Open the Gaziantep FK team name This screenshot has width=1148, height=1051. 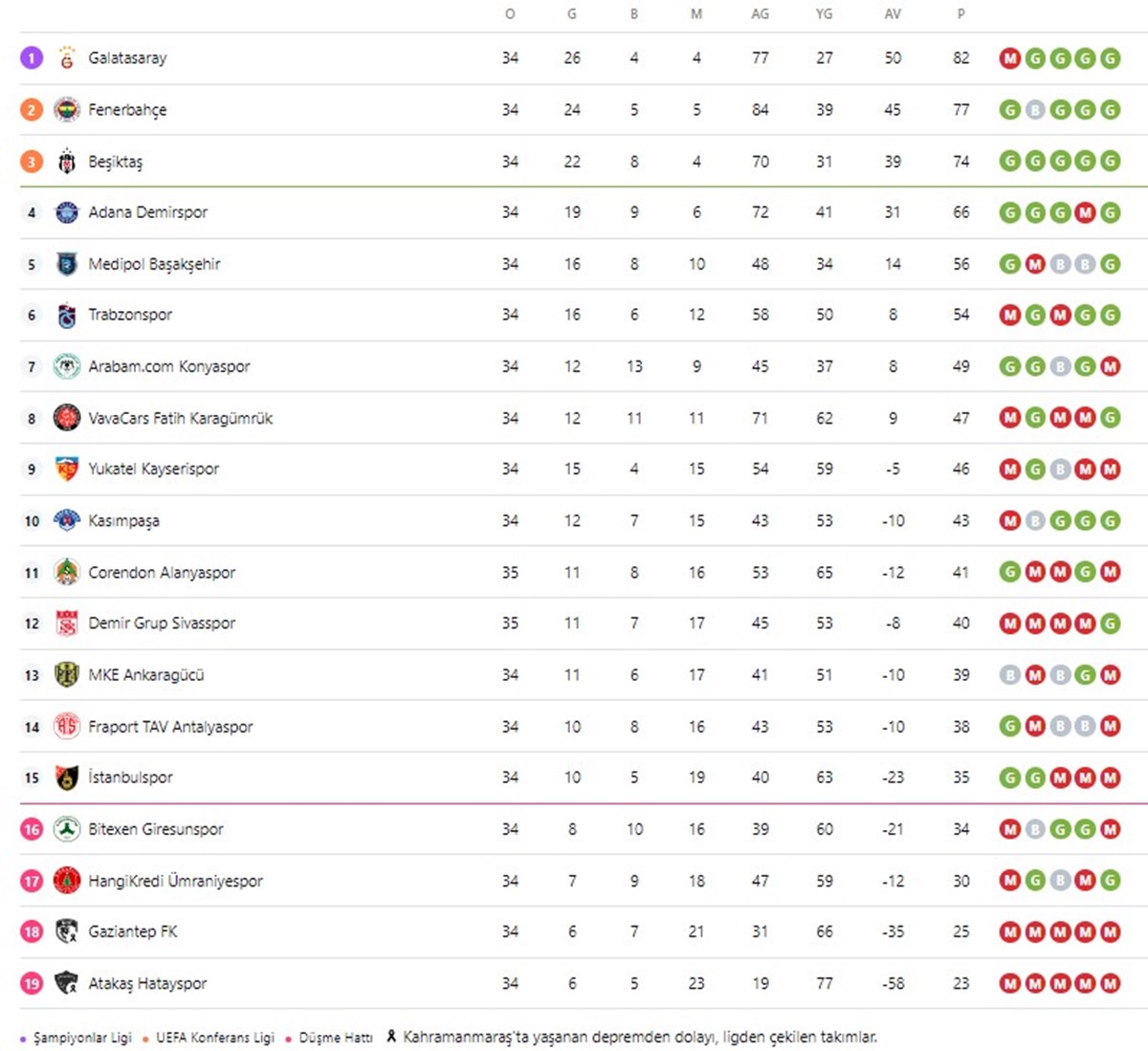click(133, 931)
